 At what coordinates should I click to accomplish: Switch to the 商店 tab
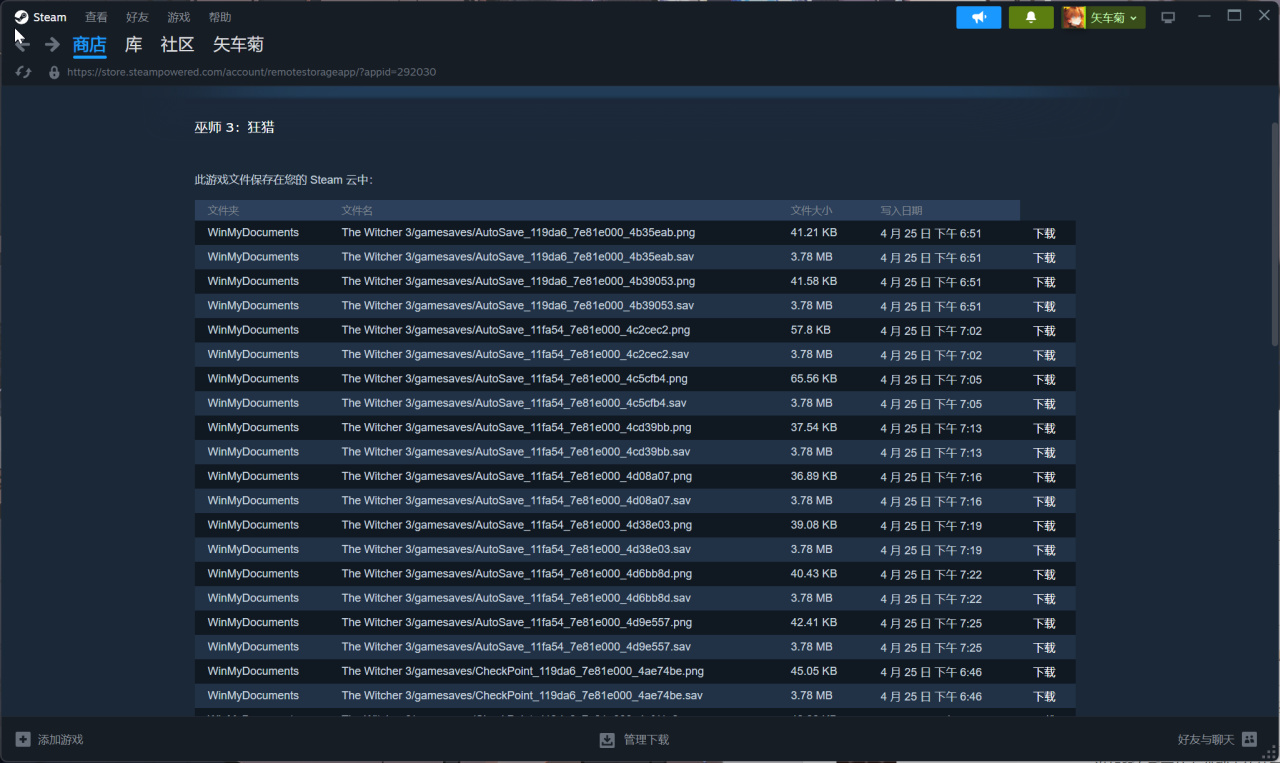[90, 45]
